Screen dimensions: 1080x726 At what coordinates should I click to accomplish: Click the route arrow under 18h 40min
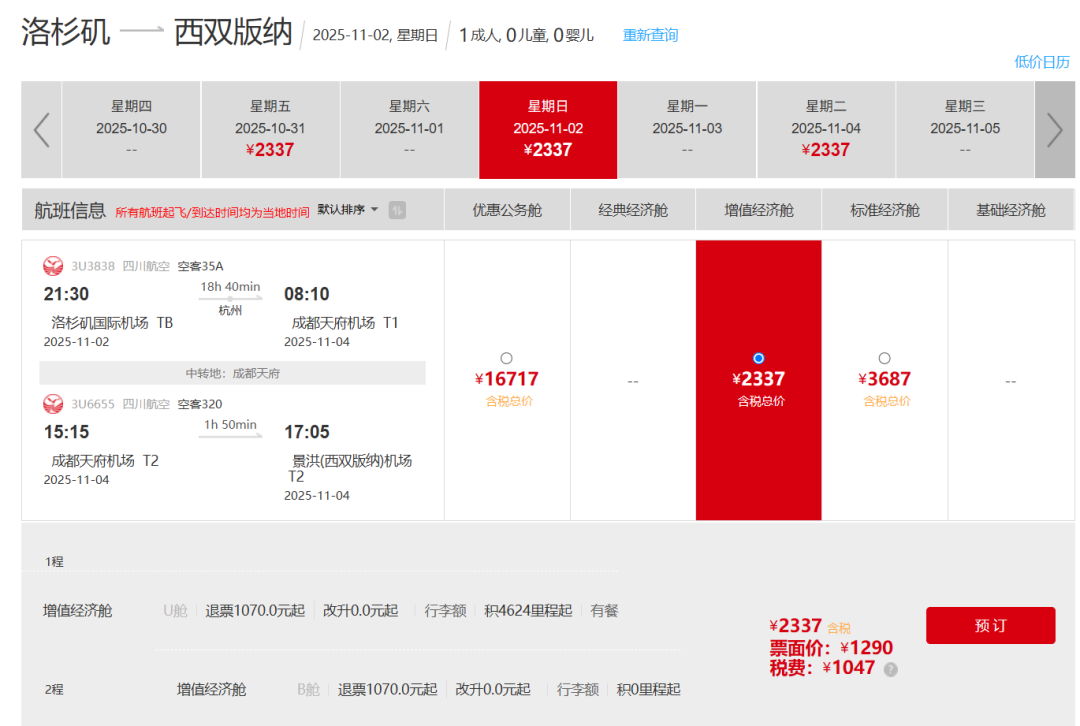click(x=230, y=299)
